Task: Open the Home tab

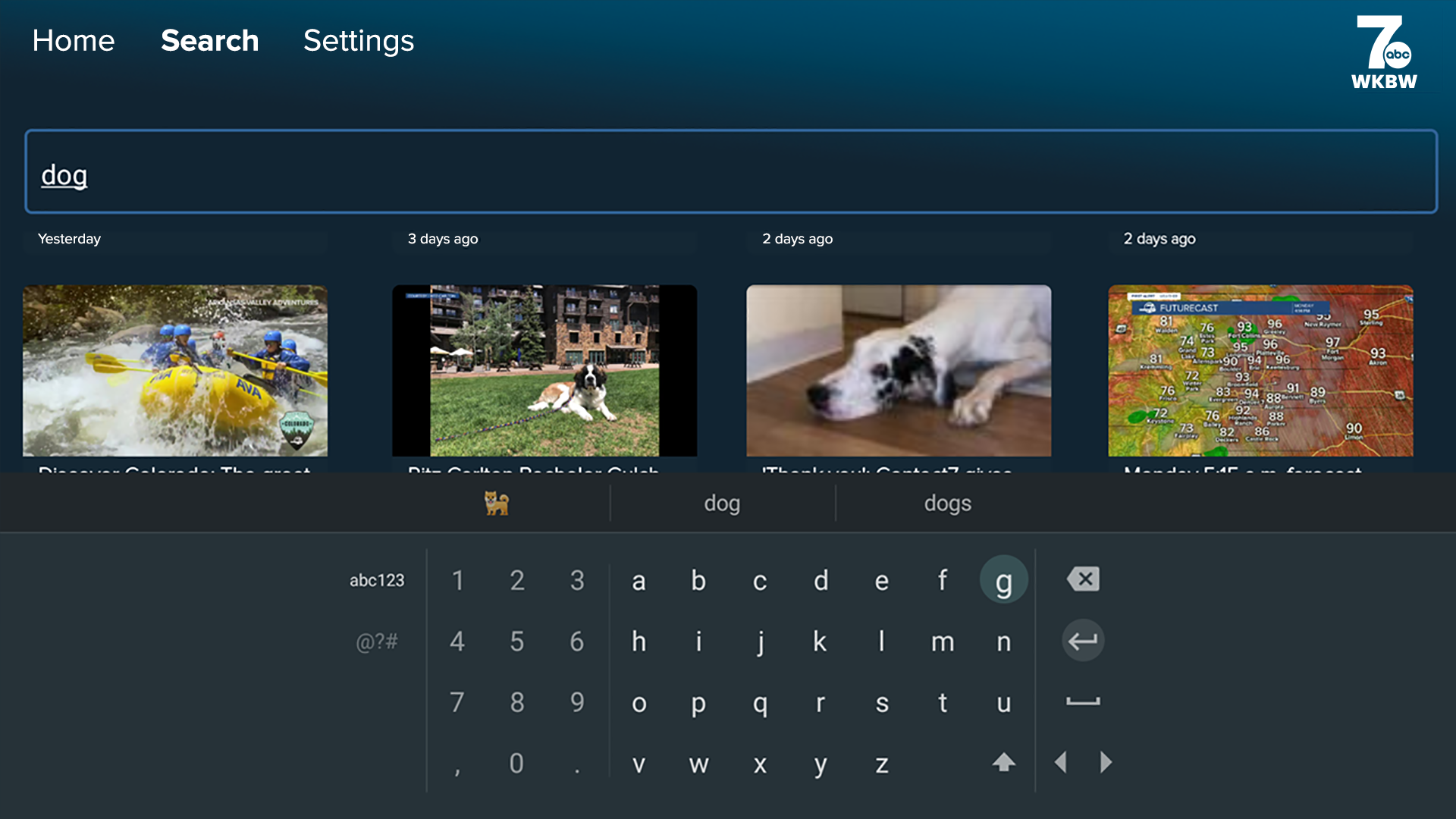Action: [73, 41]
